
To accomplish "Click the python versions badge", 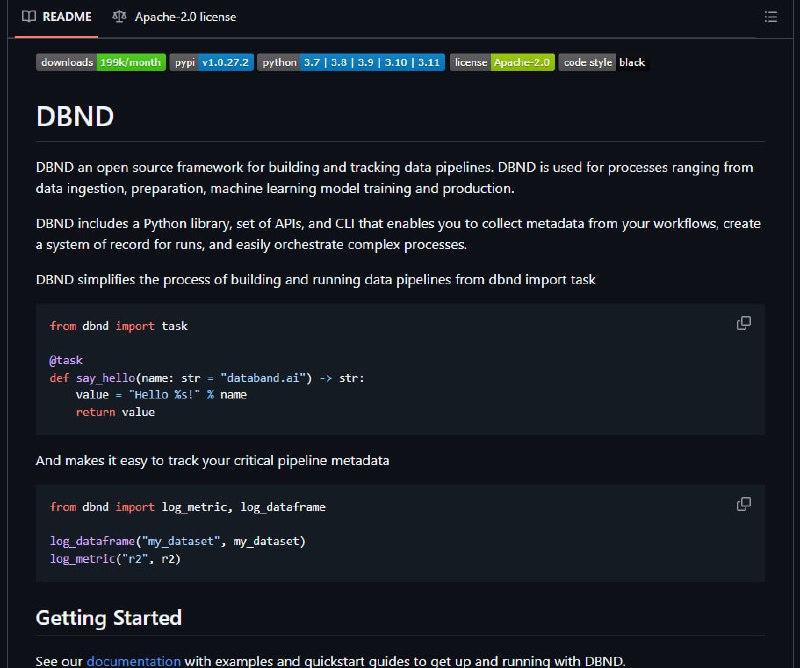I will 351,62.
